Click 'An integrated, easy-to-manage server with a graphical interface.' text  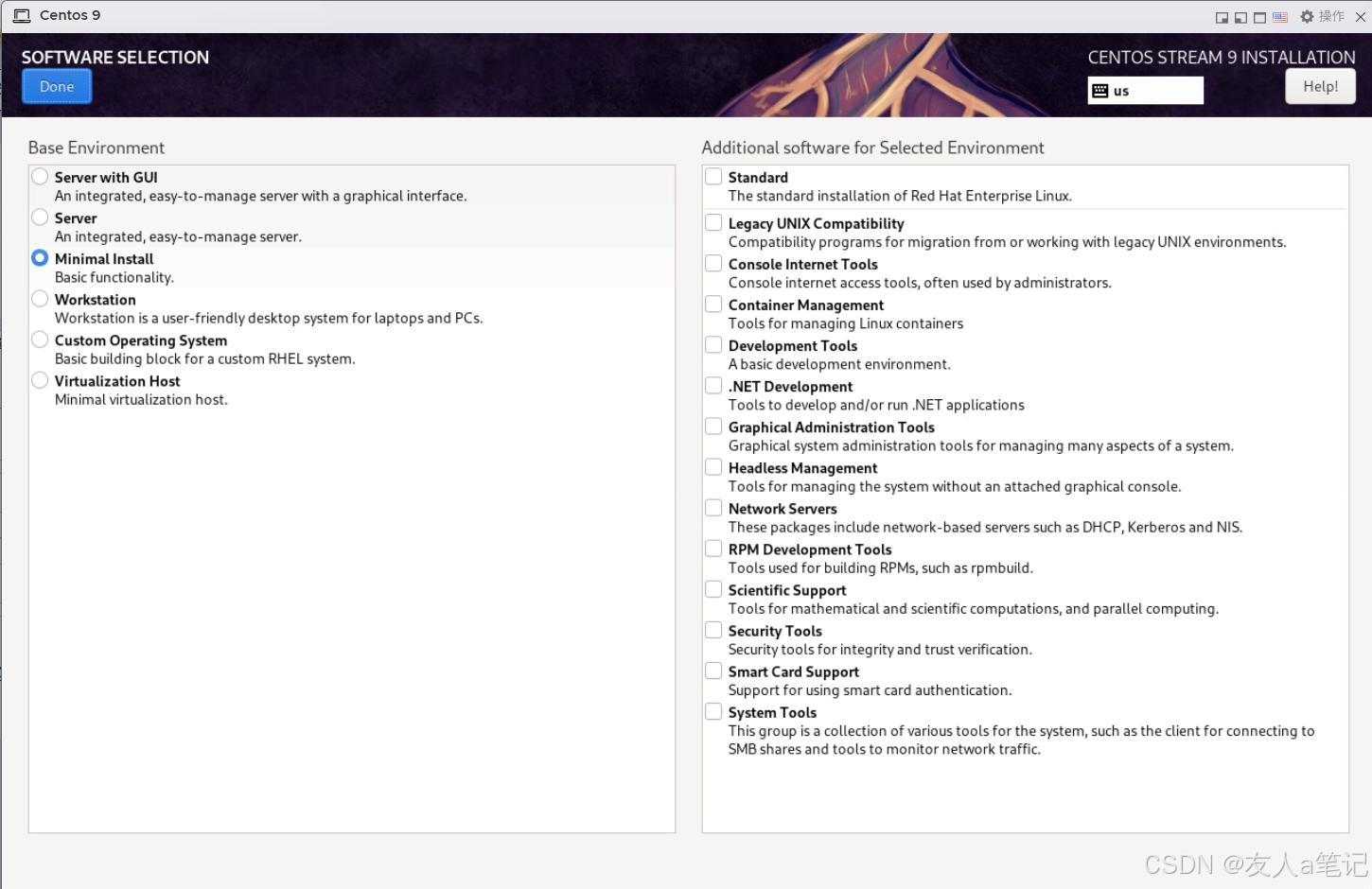261,196
